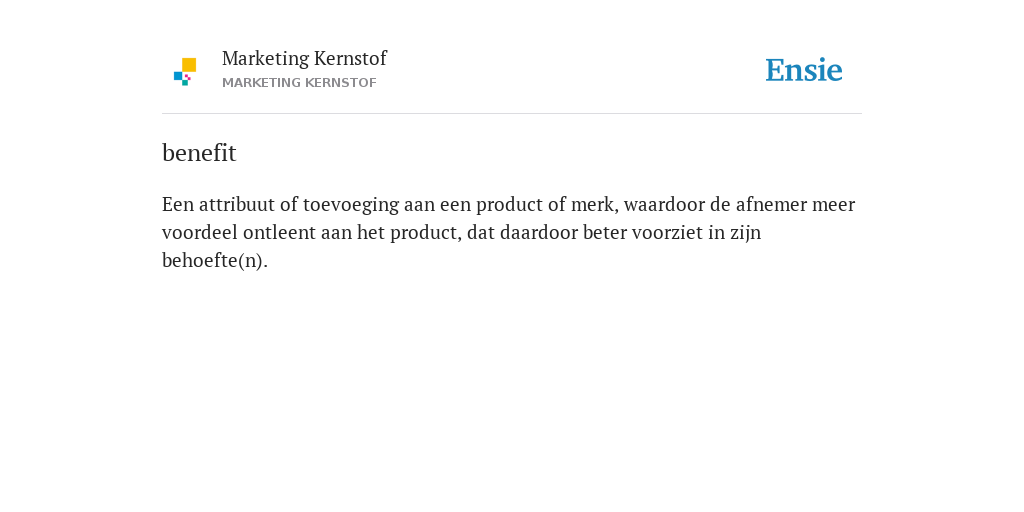The height and width of the screenshot is (512, 1024).
Task: Click the word 'behoefte(n)' in the last line
Action: (x=215, y=261)
